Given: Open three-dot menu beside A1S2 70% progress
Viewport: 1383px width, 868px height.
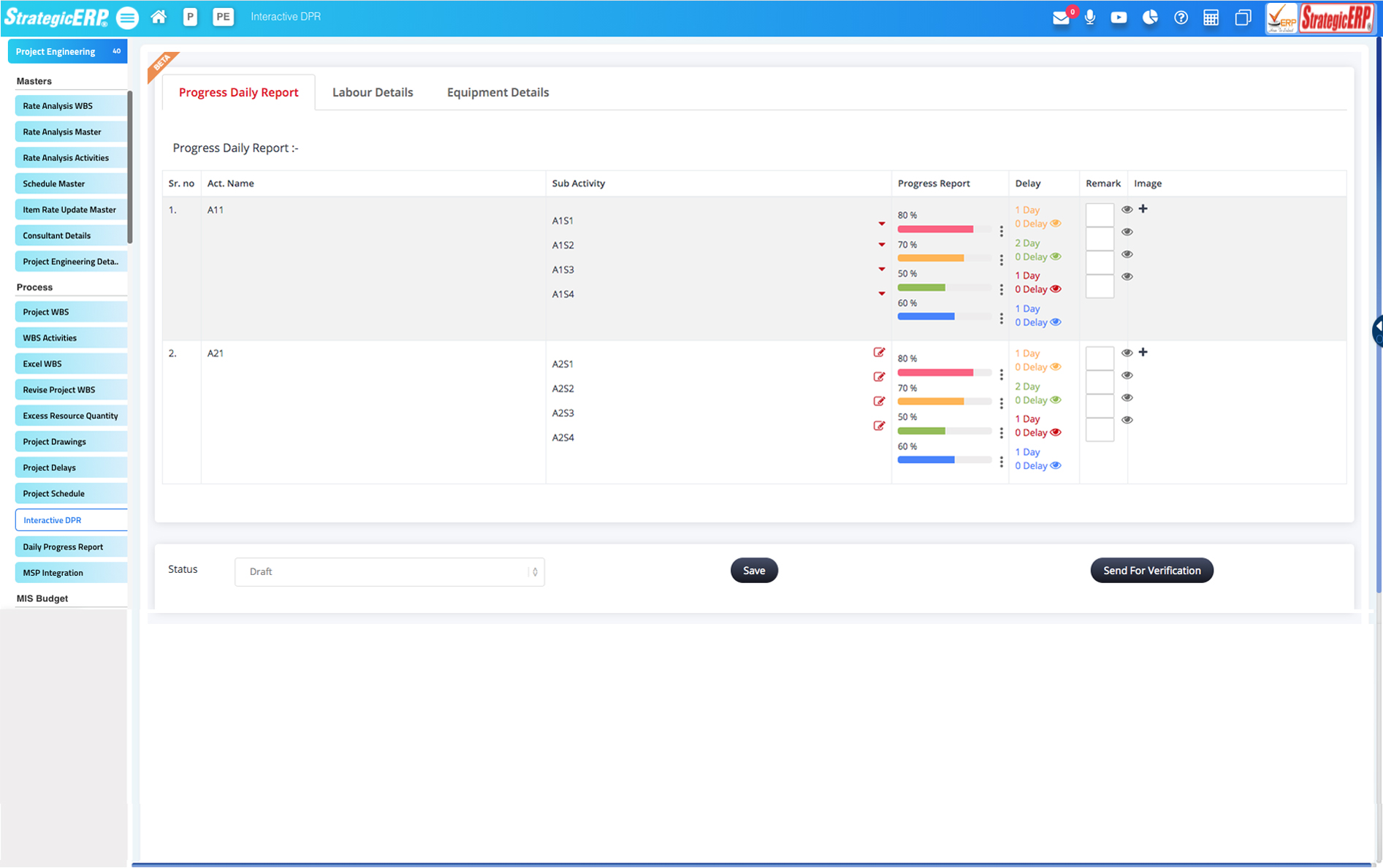Looking at the screenshot, I should pos(1001,260).
